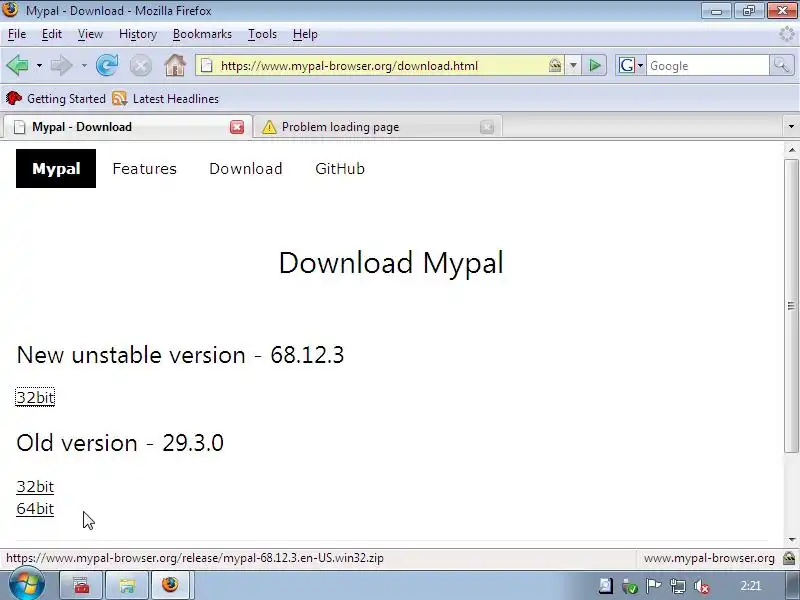800x600 pixels.
Task: Open Windows Explorer from the taskbar
Action: coord(127,585)
